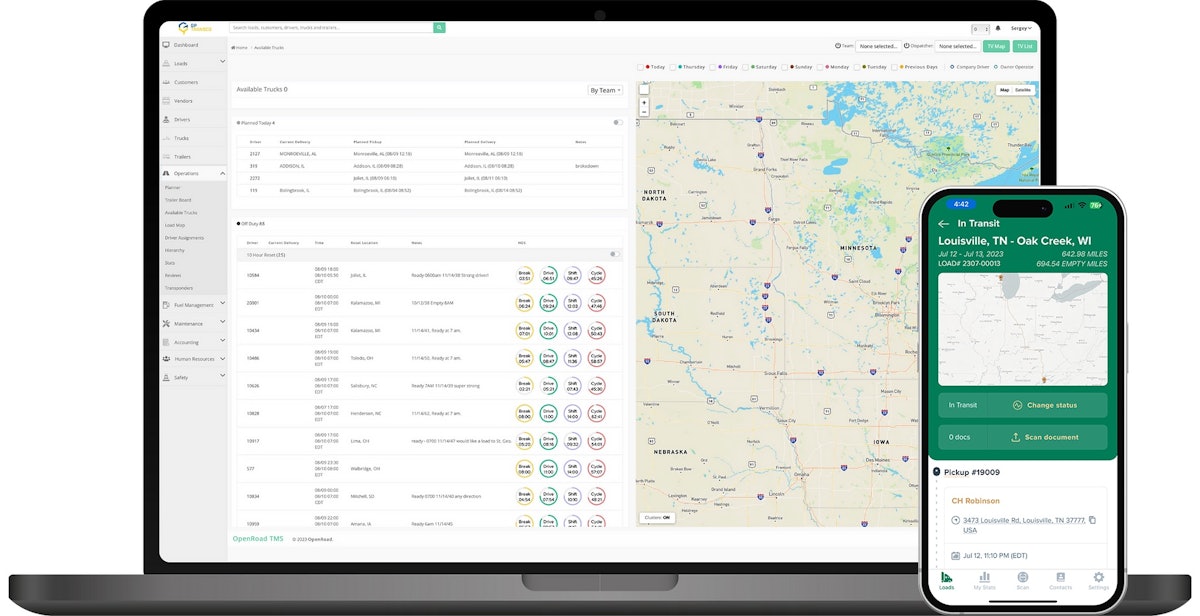The image size is (1200, 616).
Task: Open Dashboard from the sidebar
Action: pyautogui.click(x=186, y=45)
